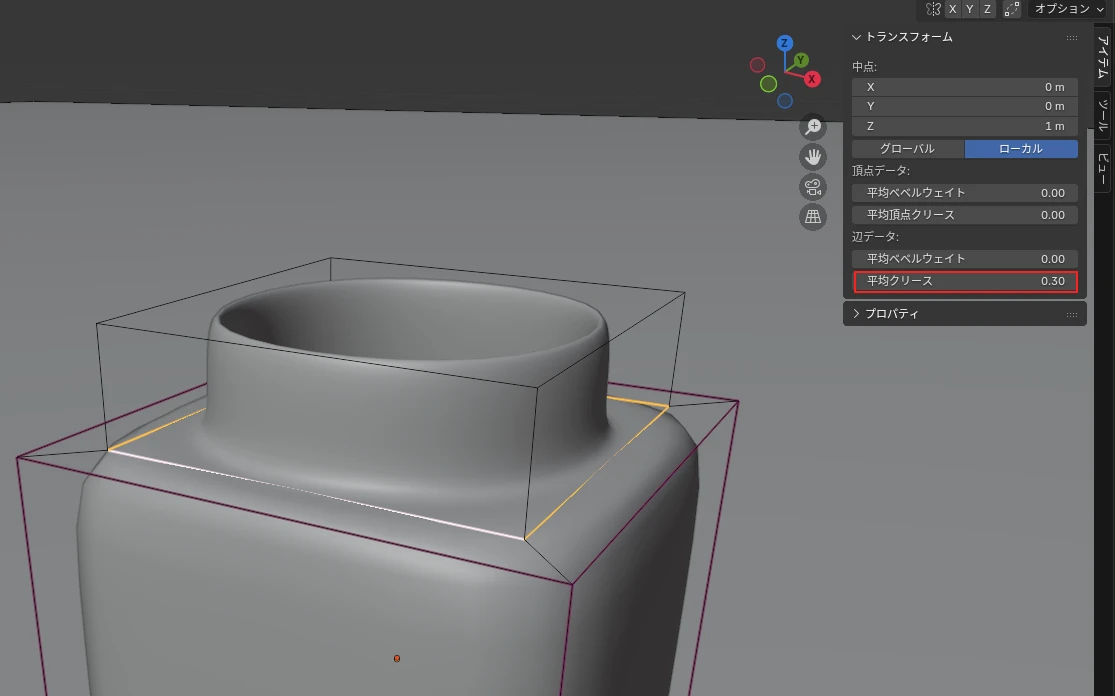This screenshot has height=696, width=1115.
Task: Click the pan view hand icon
Action: (813, 157)
